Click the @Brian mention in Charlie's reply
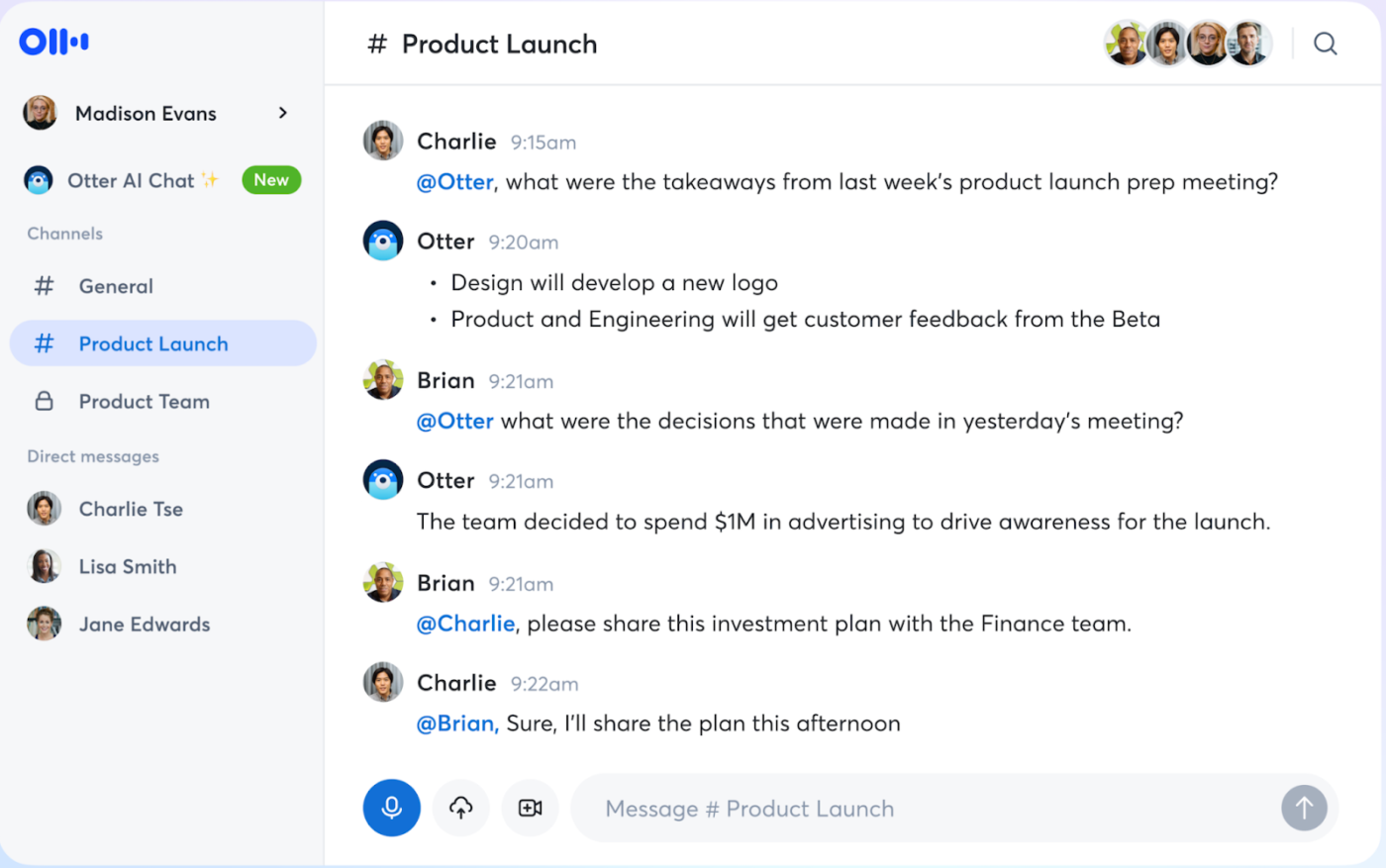 click(x=456, y=723)
